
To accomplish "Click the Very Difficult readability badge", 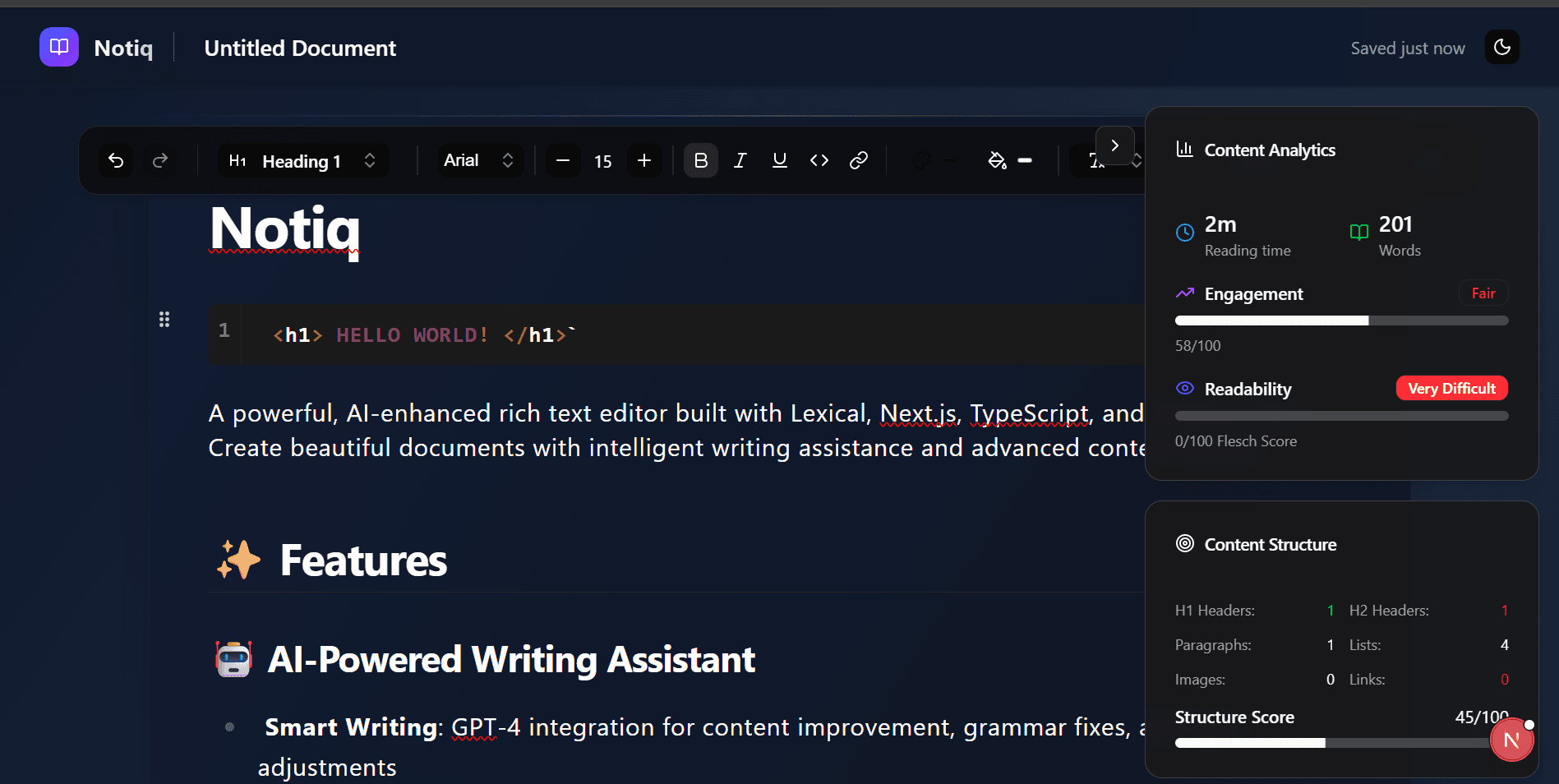I will (1451, 389).
